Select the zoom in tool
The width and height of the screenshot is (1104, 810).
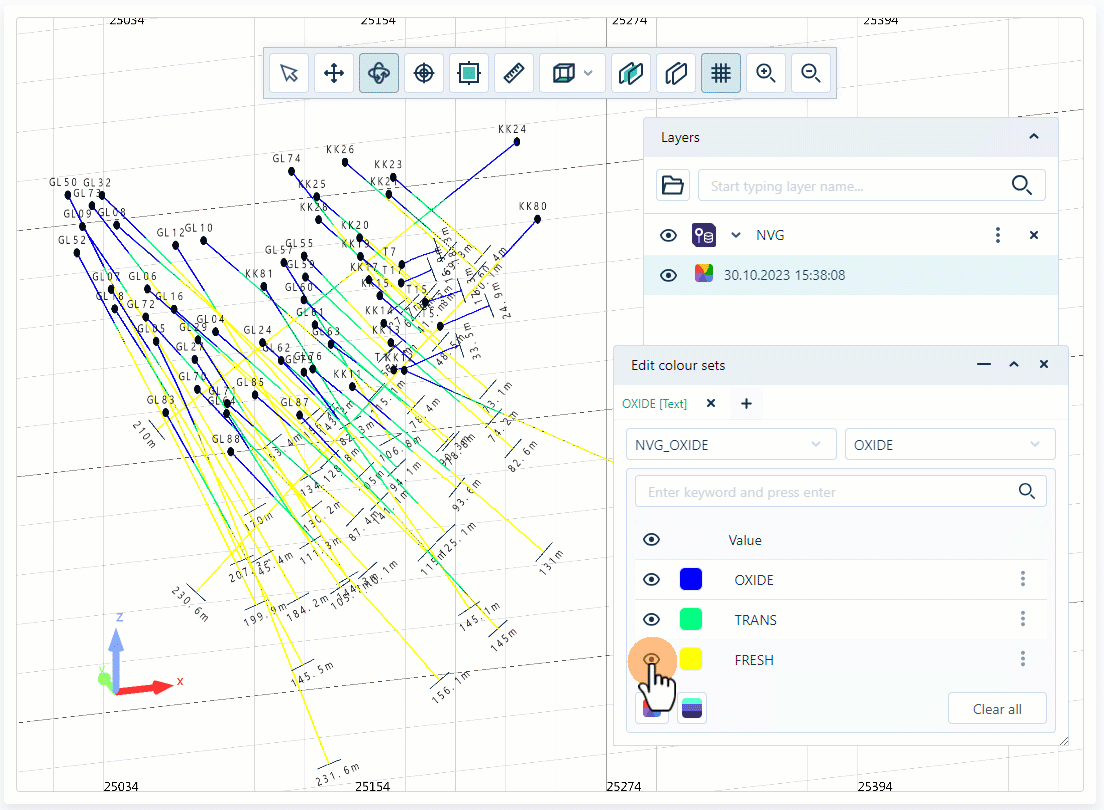(765, 72)
